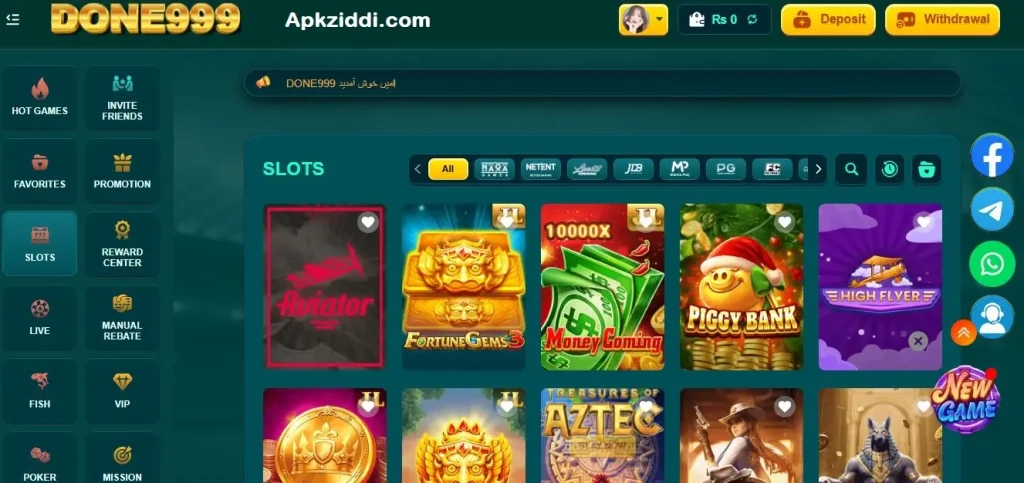Click the slots search magnifier icon
Image resolution: width=1024 pixels, height=483 pixels.
click(x=851, y=169)
